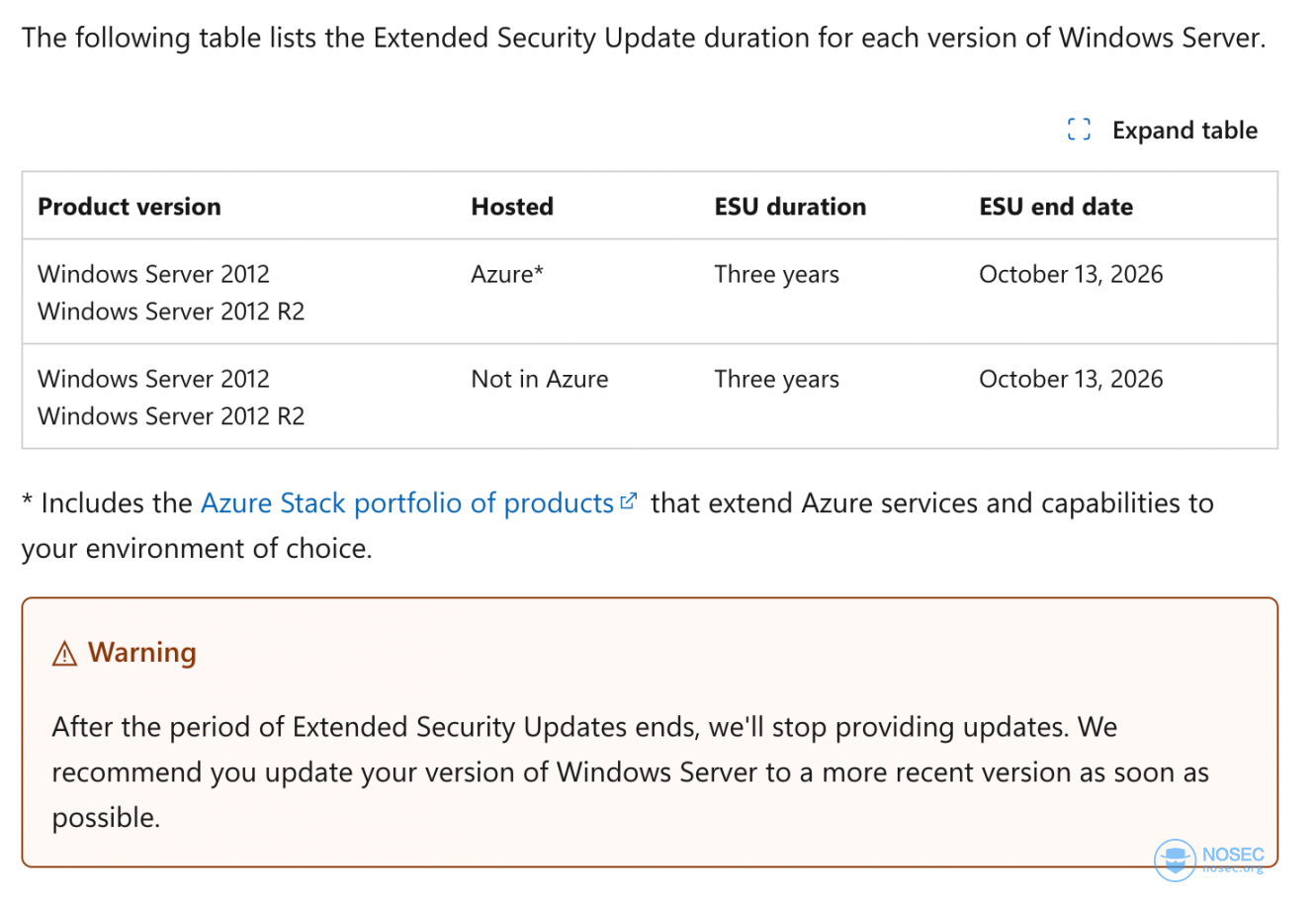
Task: Click the ESU duration column header
Action: click(x=790, y=207)
